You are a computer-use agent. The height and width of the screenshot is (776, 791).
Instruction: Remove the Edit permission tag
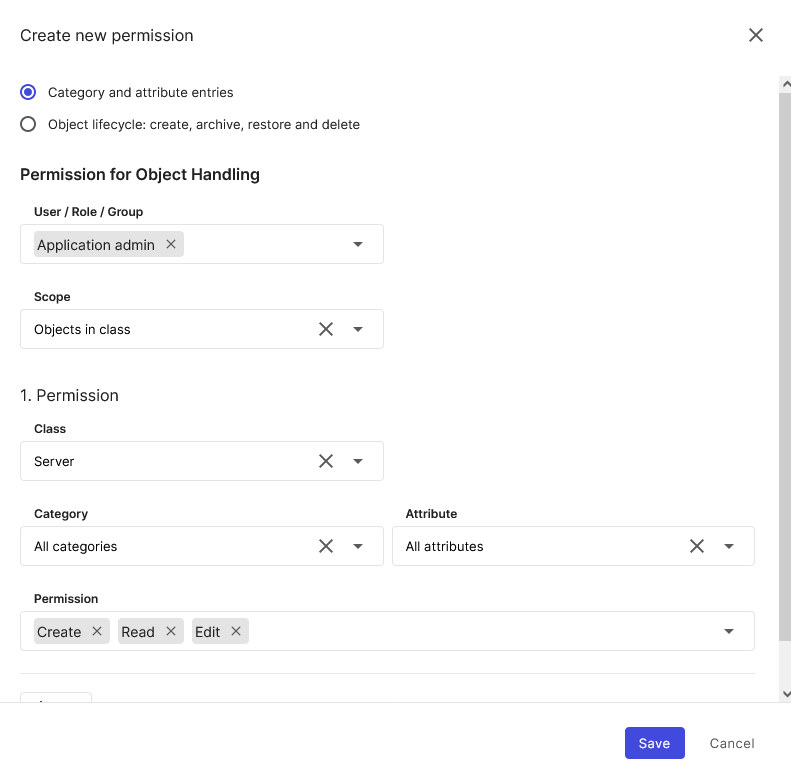(x=236, y=631)
